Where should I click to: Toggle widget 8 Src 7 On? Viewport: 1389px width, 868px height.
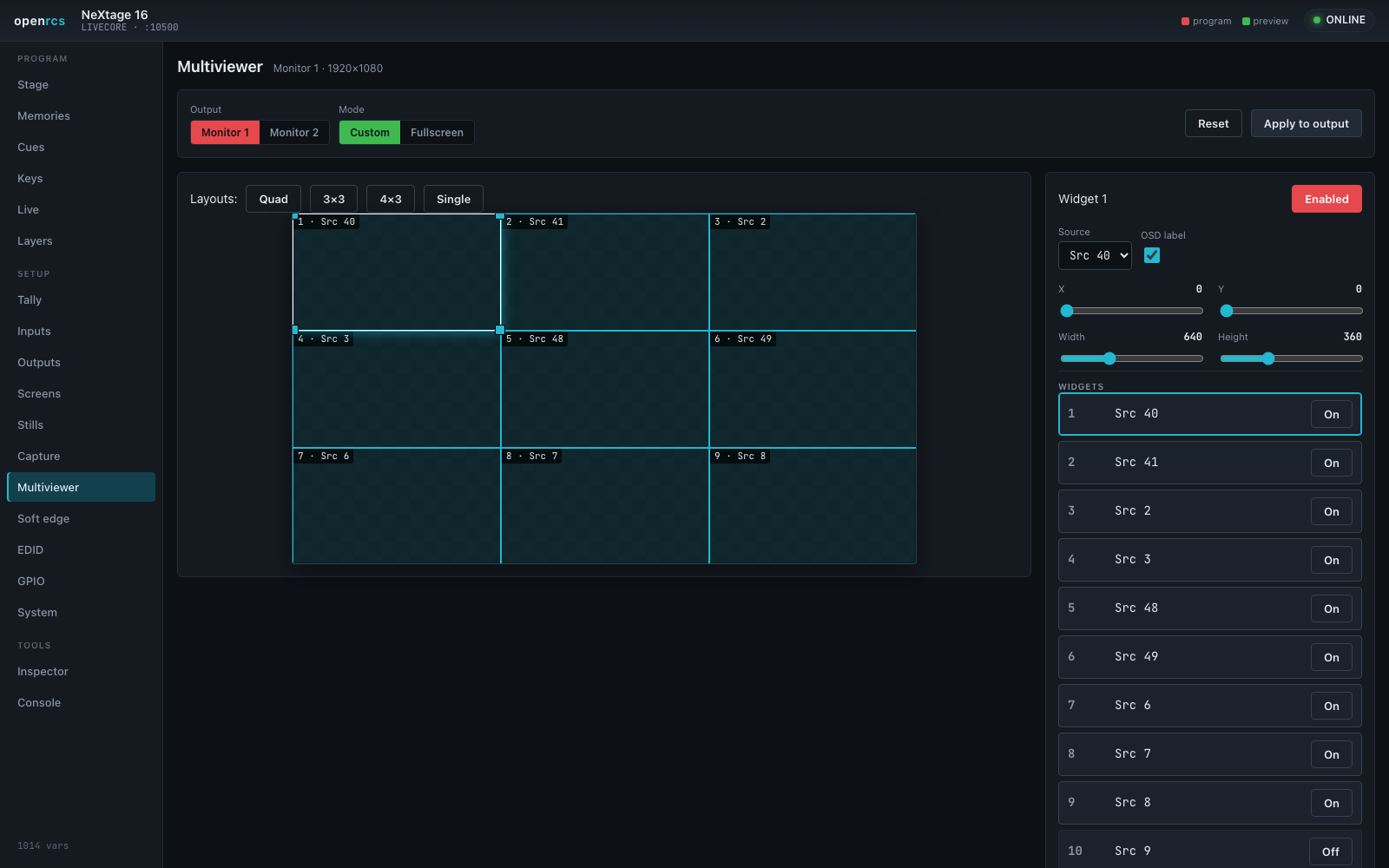[1332, 754]
